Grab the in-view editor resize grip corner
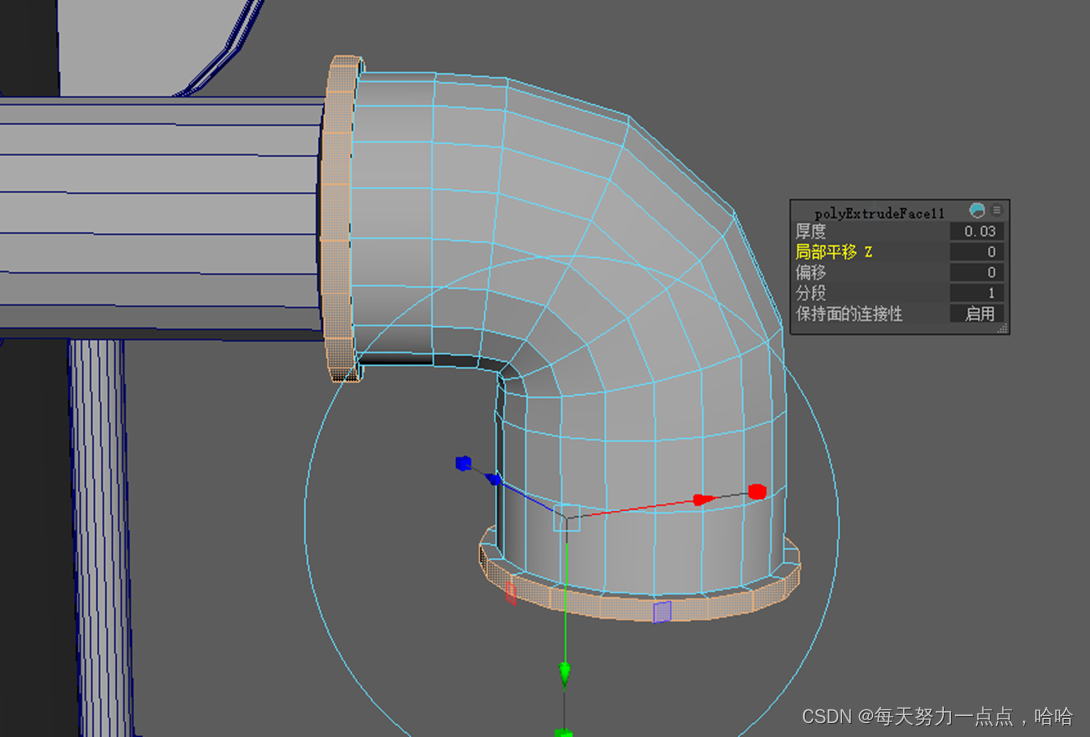The height and width of the screenshot is (737, 1090). [x=1002, y=328]
